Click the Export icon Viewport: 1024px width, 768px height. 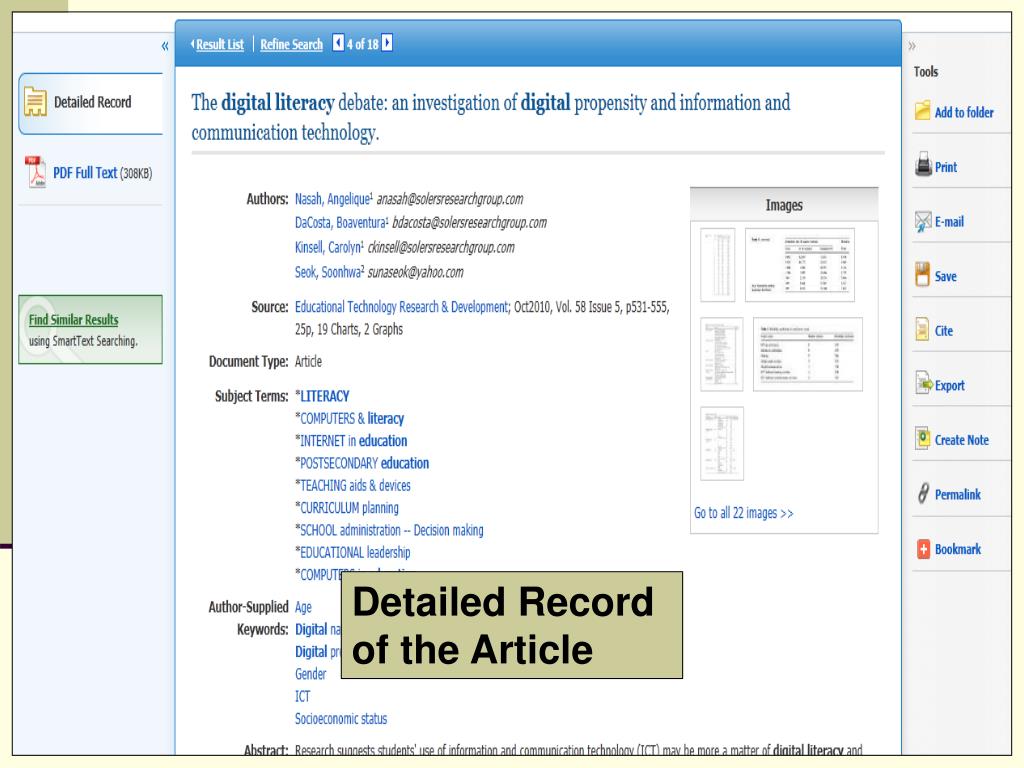pos(923,383)
